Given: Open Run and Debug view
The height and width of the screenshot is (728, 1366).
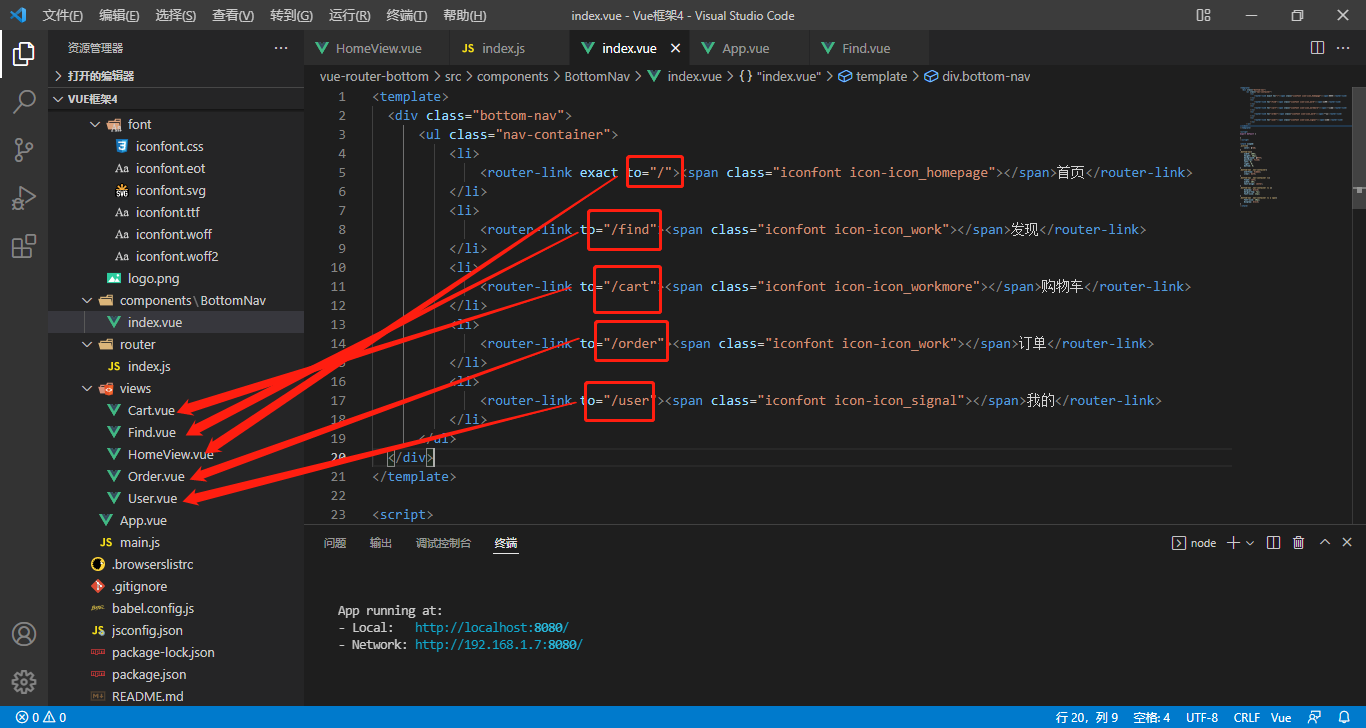Looking at the screenshot, I should [24, 198].
